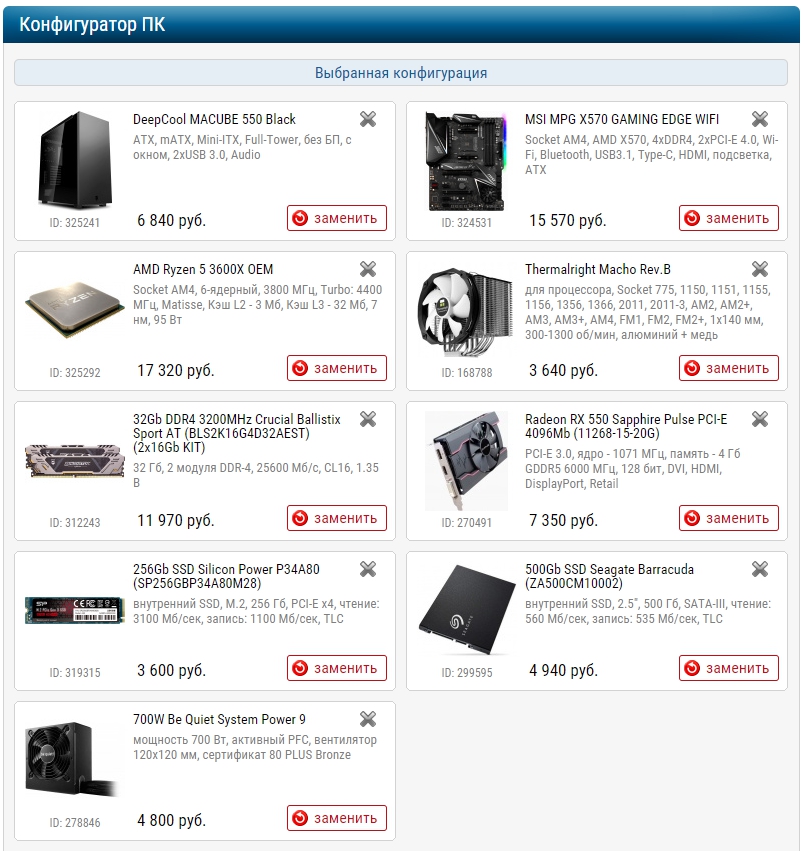This screenshot has height=851, width=803.
Task: Replace the DeepCool case with заменить button
Action: click(x=336, y=218)
